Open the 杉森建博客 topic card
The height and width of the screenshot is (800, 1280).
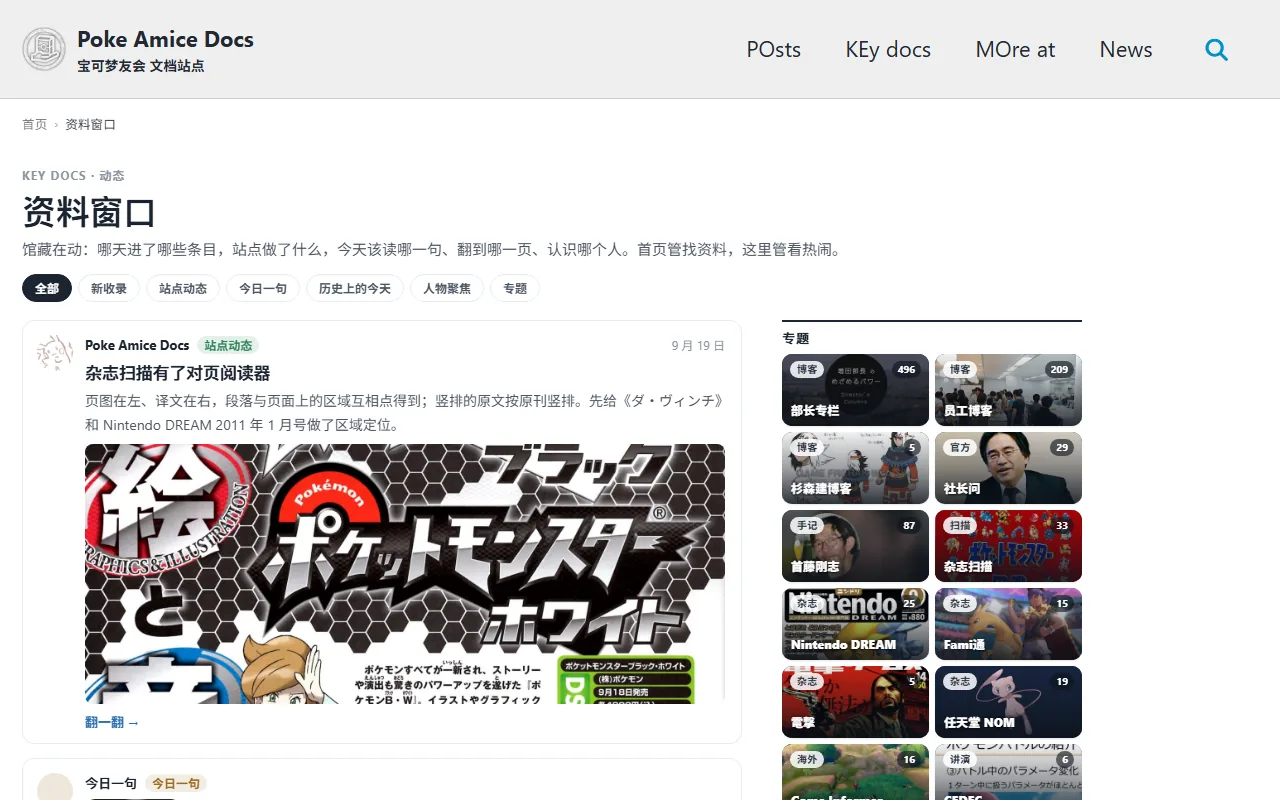tap(855, 468)
